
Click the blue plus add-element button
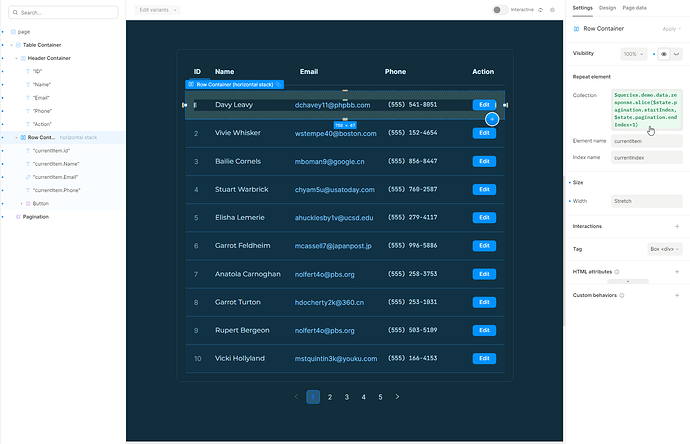click(491, 119)
